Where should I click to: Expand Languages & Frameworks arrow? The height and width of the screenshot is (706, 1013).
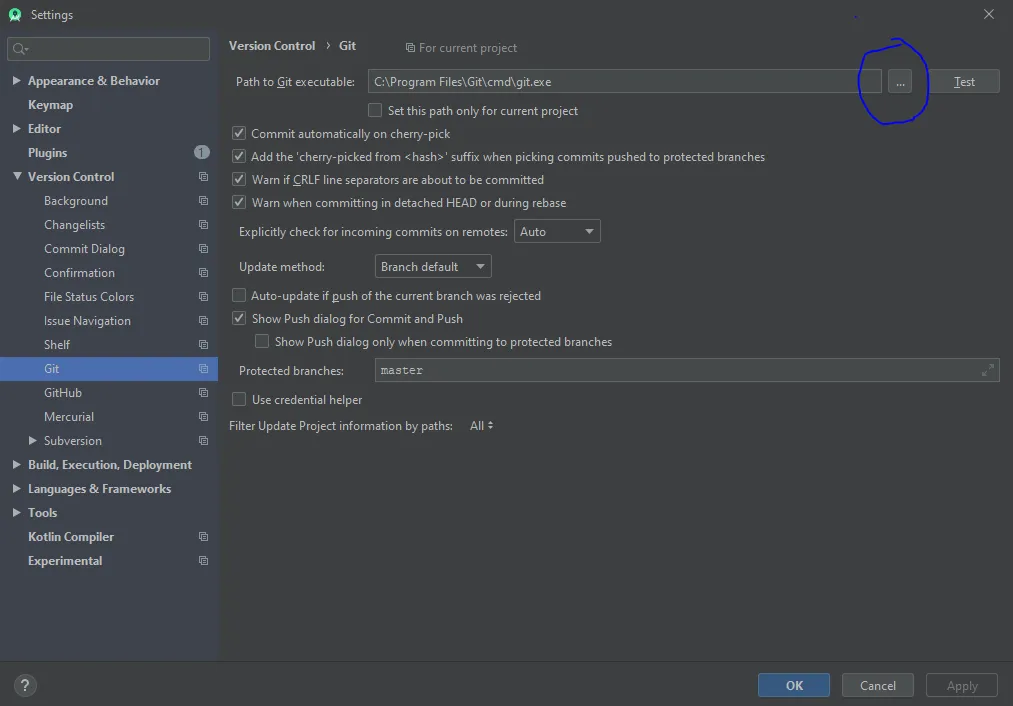coord(16,488)
